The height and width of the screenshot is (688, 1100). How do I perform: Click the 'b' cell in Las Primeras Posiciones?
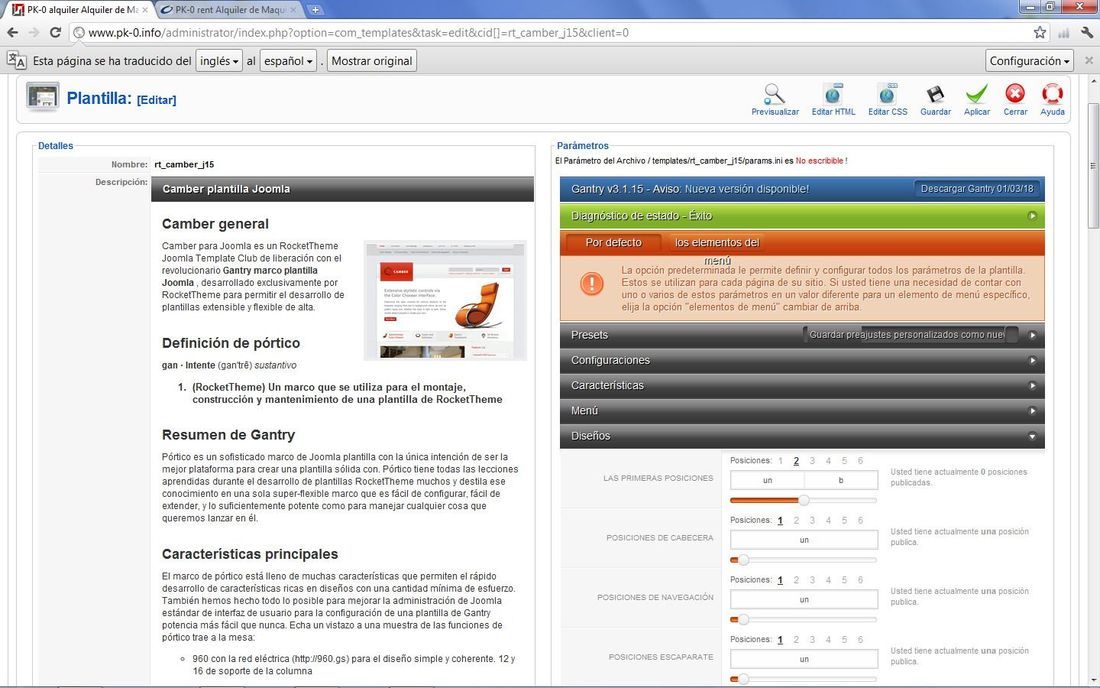[x=841, y=480]
